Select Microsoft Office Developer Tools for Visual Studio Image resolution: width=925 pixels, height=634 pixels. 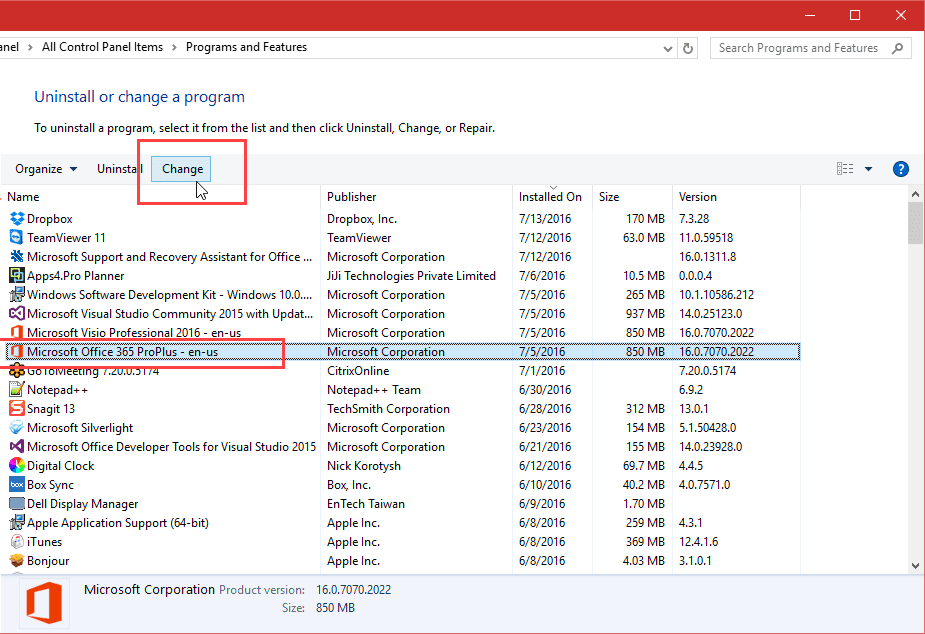(403, 446)
